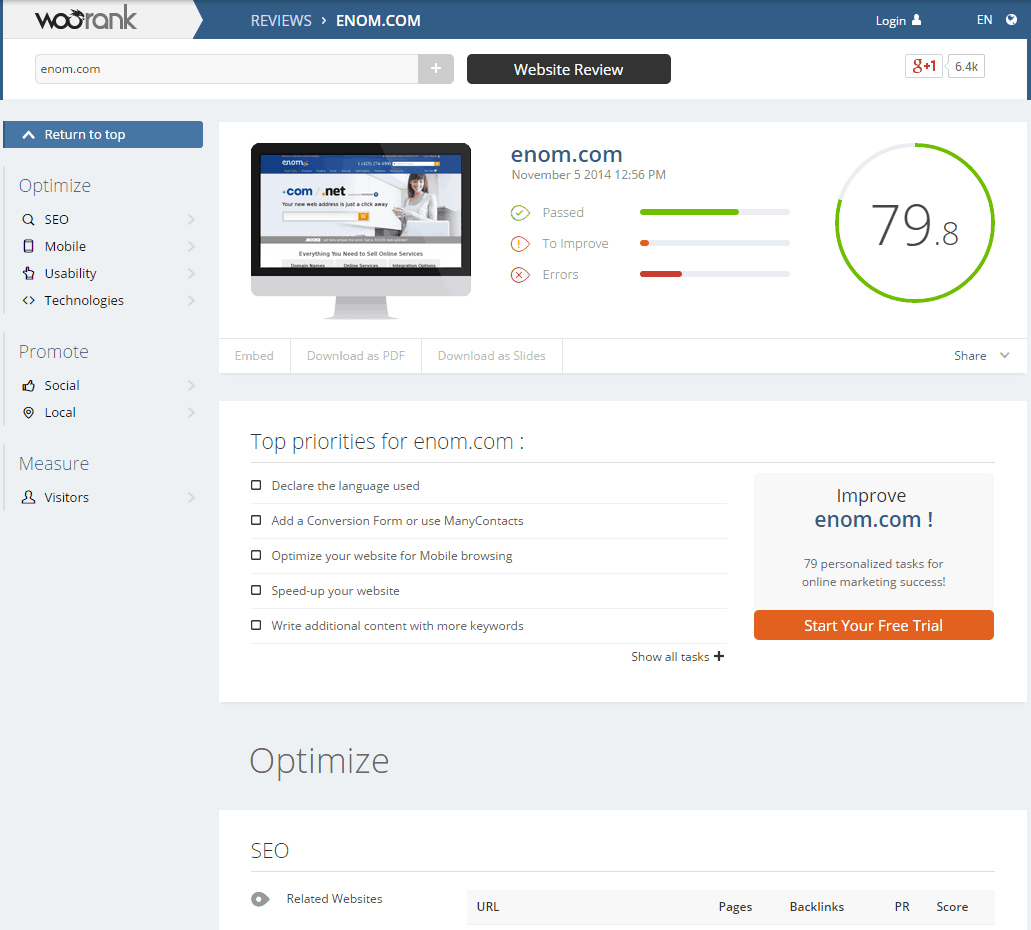1031x930 pixels.
Task: Check the Add a Conversion Form task
Action: [x=256, y=520]
